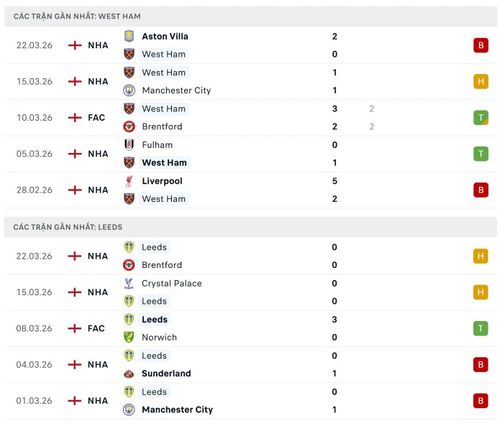Viewport: 500px width, 426px height.
Task: Click green T badge for West Ham–Brentford FAC match
Action: pos(481,118)
